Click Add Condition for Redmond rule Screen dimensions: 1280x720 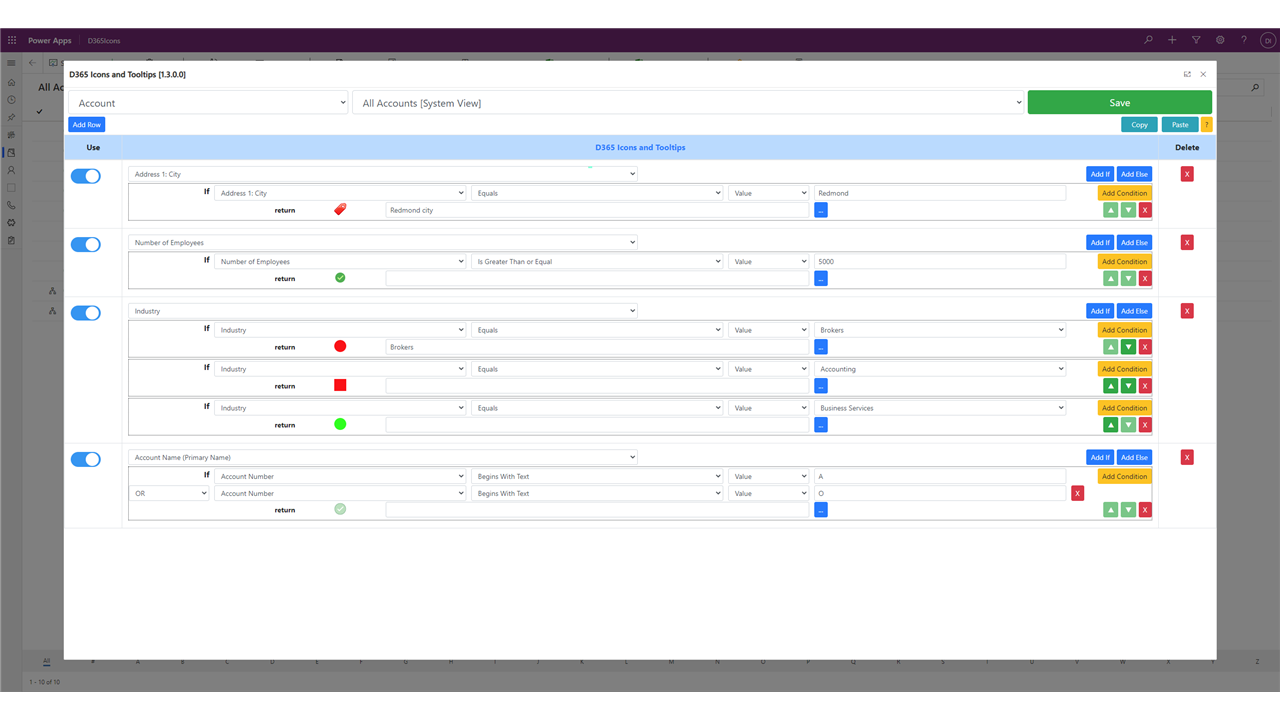click(1125, 193)
